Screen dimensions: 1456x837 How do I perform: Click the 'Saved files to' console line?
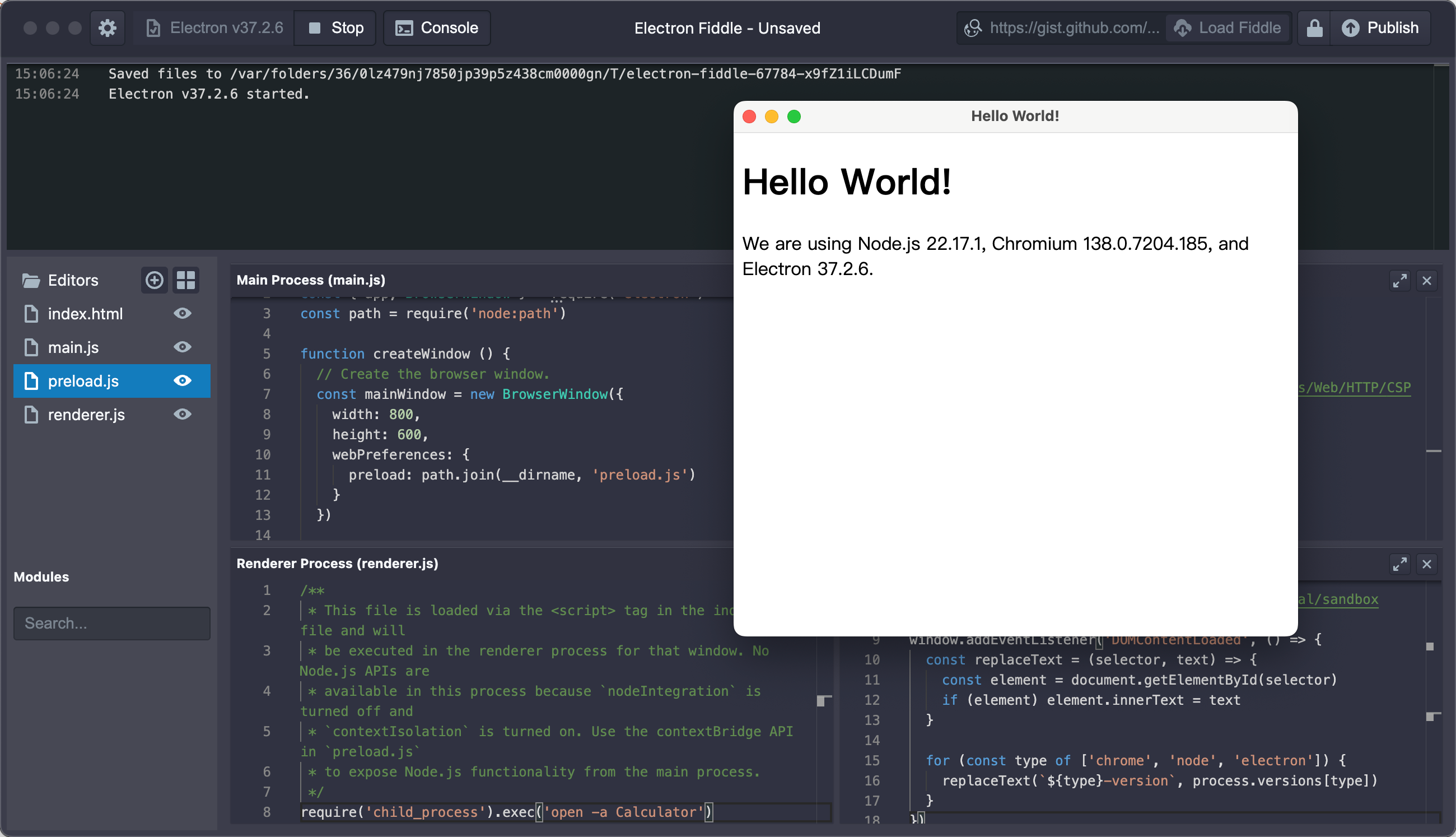pos(505,73)
